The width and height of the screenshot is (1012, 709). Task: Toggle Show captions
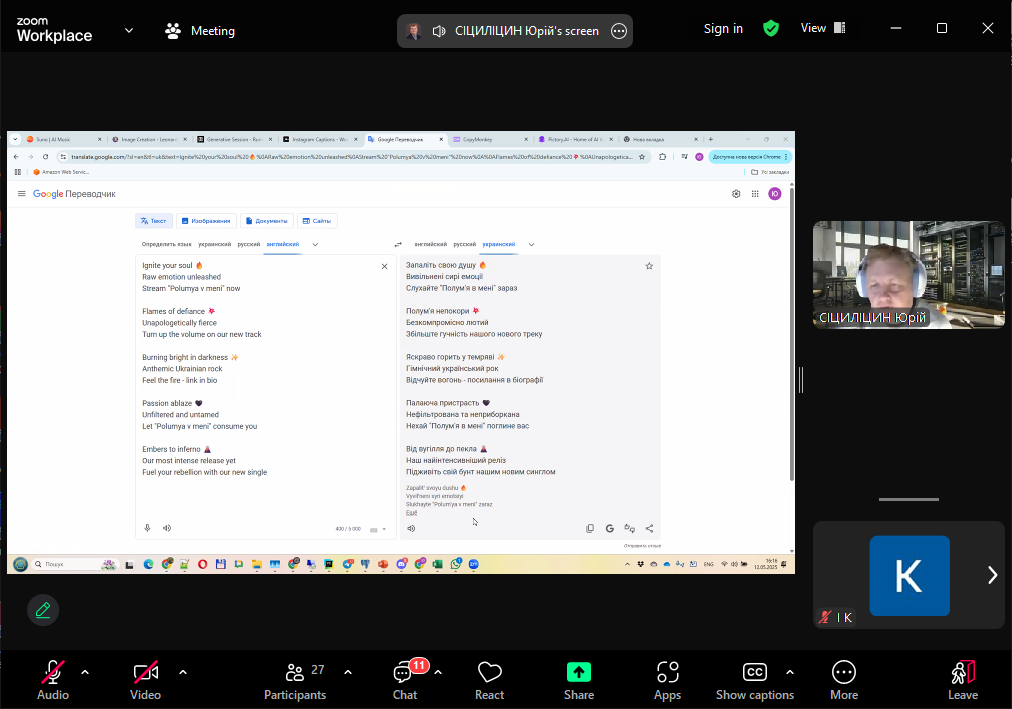coord(754,681)
